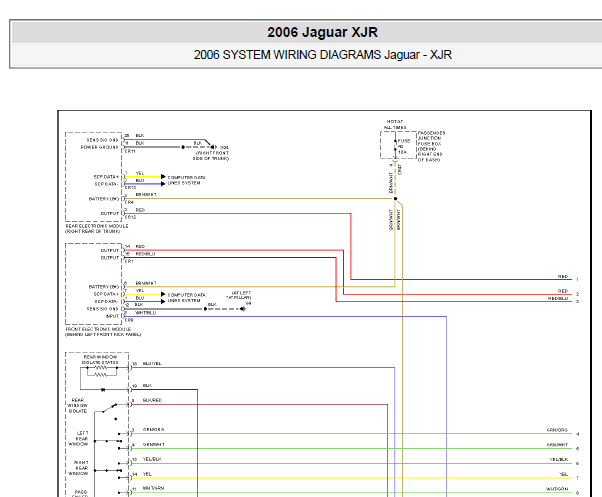This screenshot has height=497, width=602.
Task: Select the "BLU/YEL" wire label at pin 15
Action: [152, 363]
